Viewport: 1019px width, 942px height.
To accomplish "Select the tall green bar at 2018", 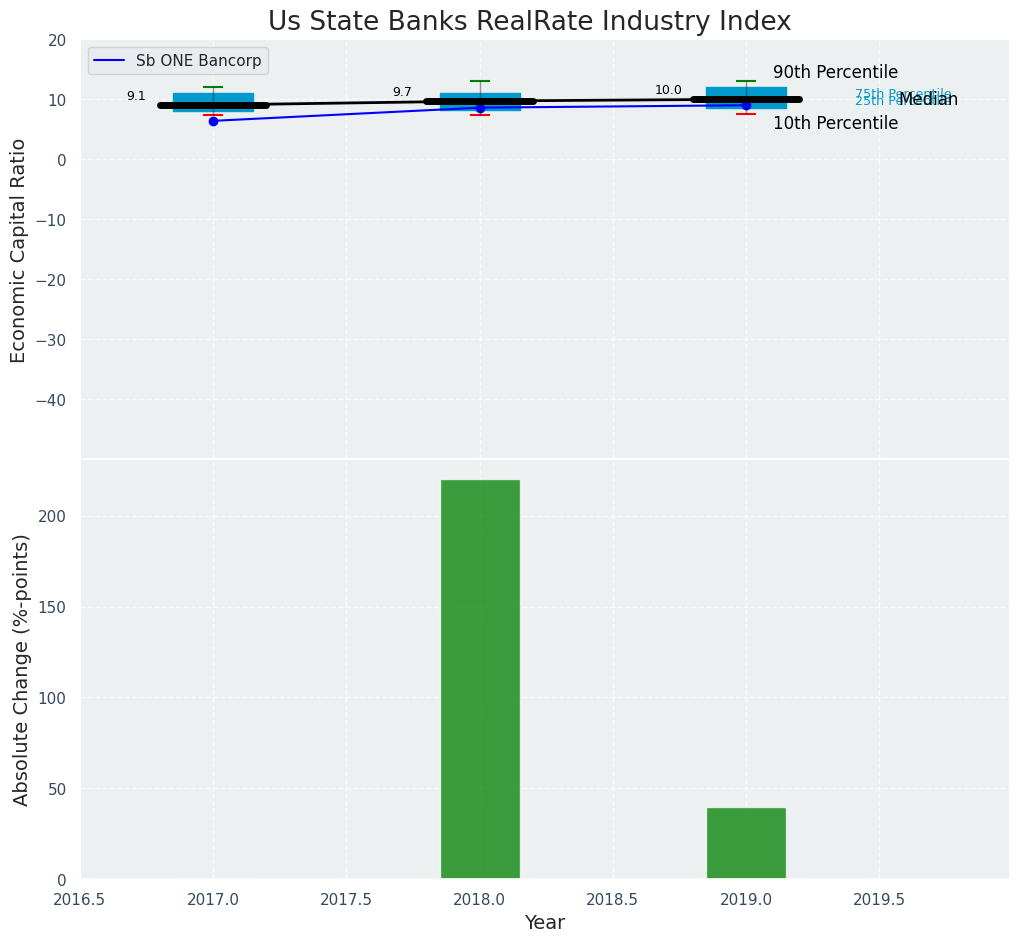I will point(480,679).
